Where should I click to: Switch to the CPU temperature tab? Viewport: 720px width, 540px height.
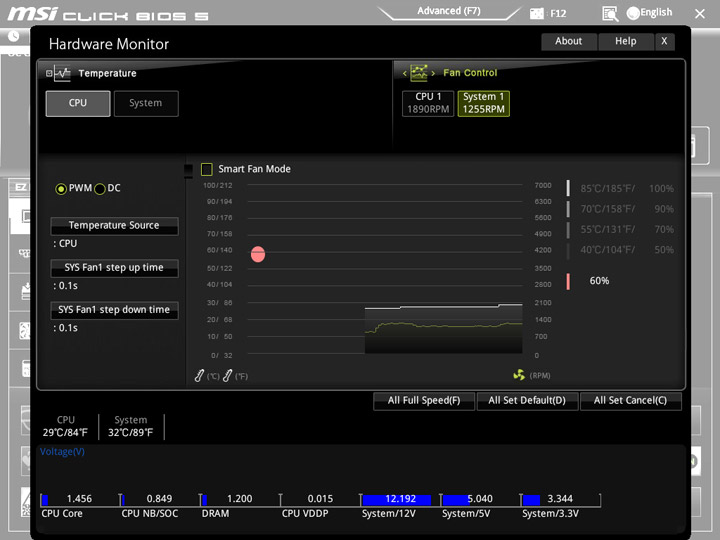coord(78,103)
